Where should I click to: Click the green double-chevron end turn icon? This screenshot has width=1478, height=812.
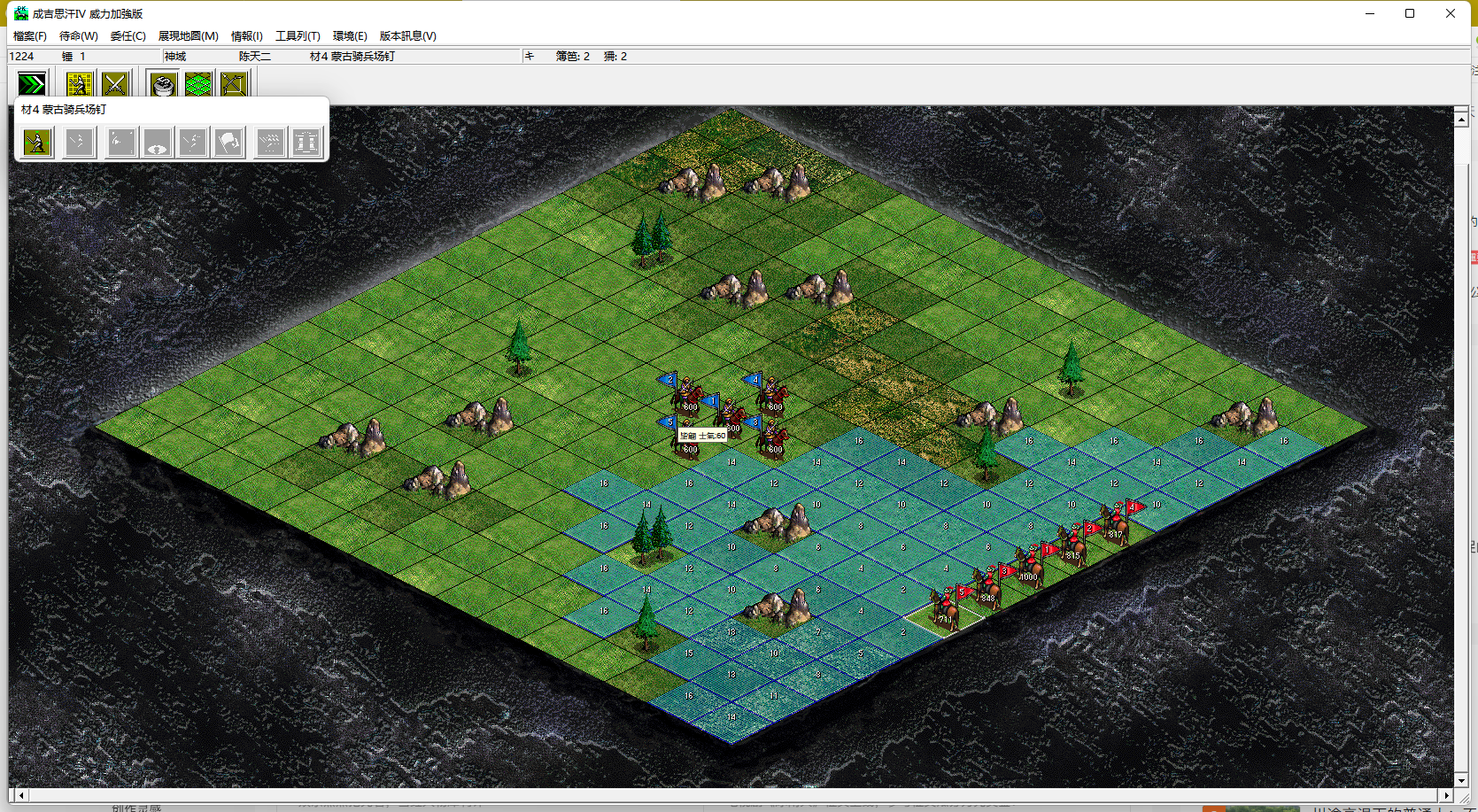tap(32, 85)
